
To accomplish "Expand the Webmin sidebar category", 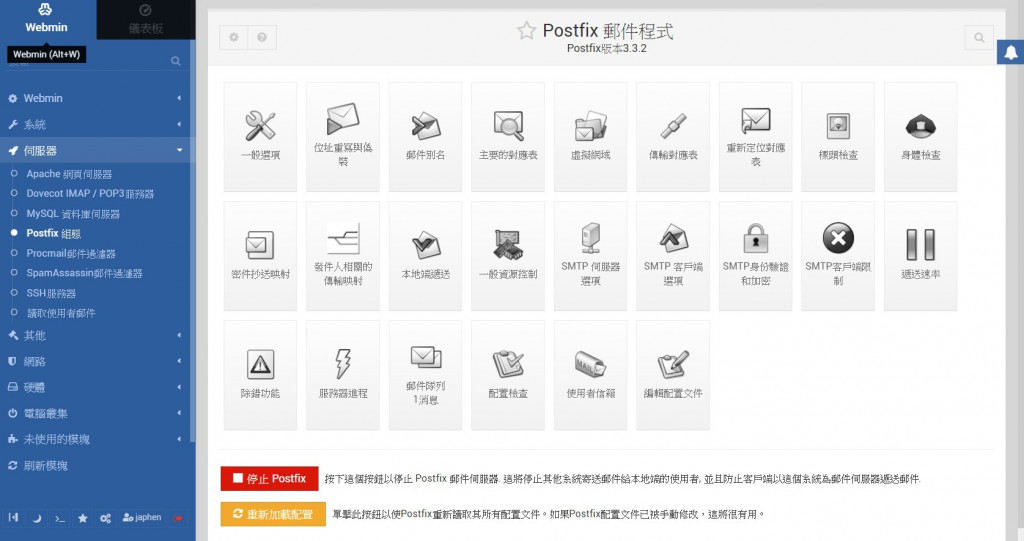I will (x=95, y=98).
